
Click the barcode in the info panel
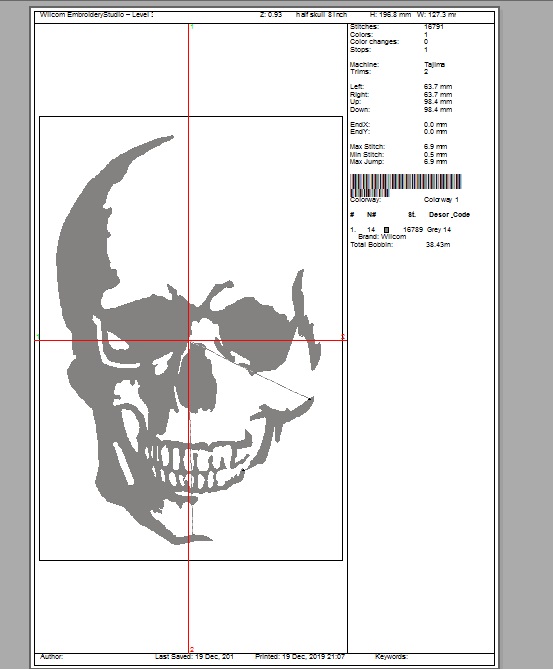pos(405,184)
